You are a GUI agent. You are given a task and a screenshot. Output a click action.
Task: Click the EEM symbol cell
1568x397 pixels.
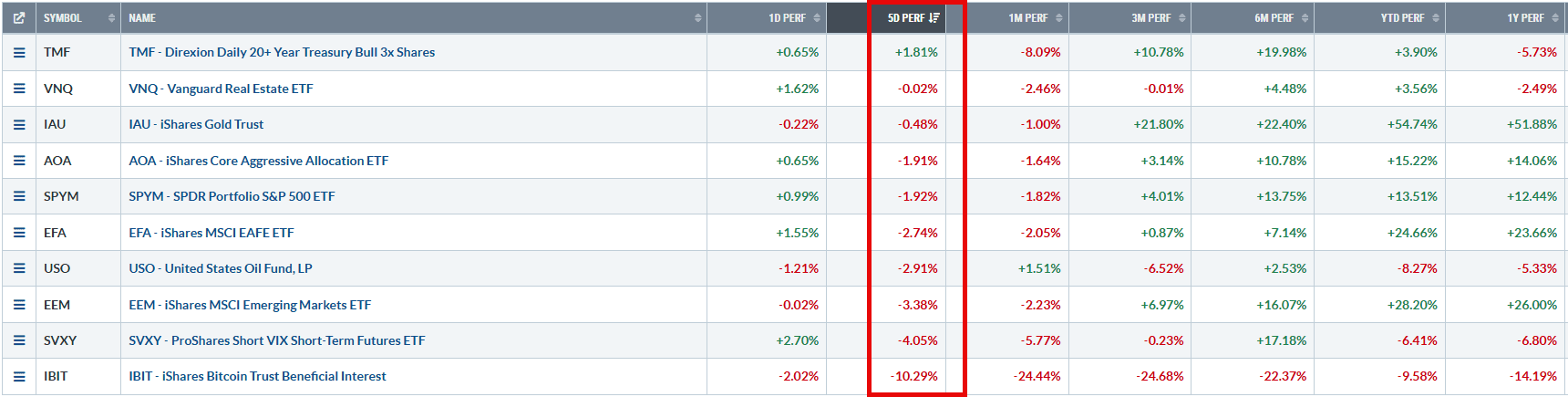tap(78, 305)
